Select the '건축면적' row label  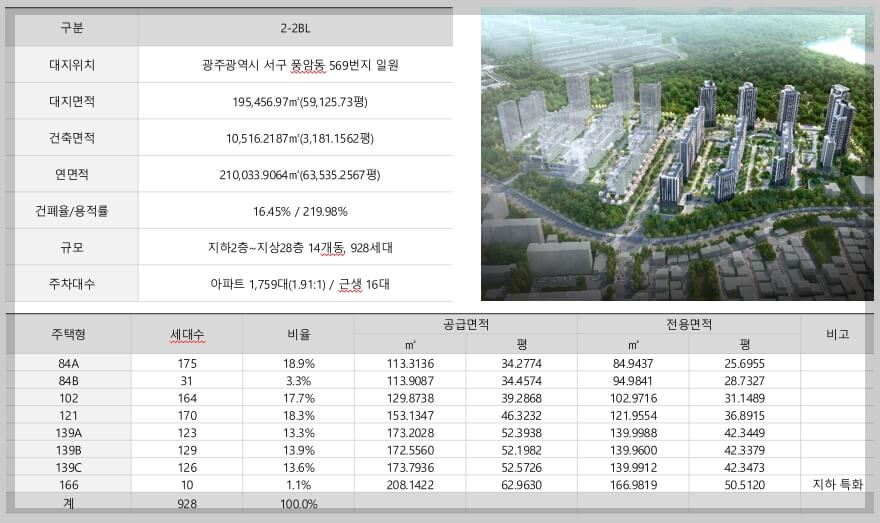(72, 137)
